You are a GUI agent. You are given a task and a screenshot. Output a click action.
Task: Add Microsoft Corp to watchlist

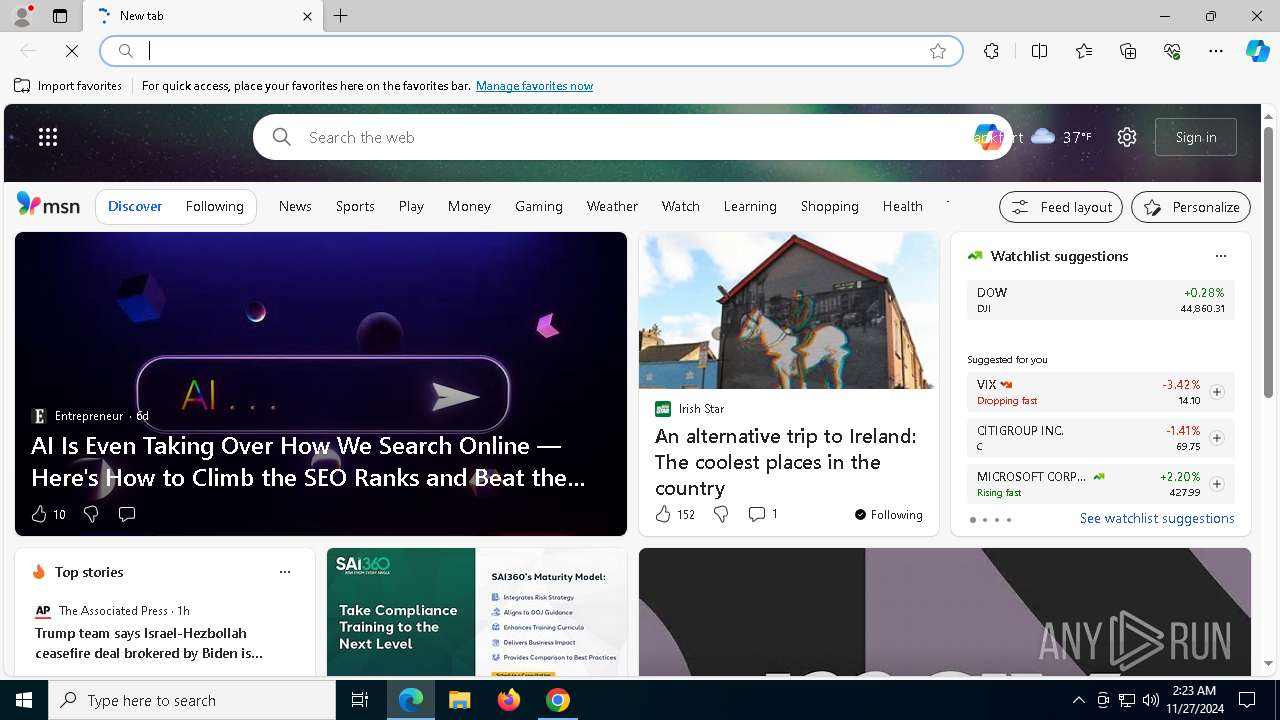pos(1217,484)
